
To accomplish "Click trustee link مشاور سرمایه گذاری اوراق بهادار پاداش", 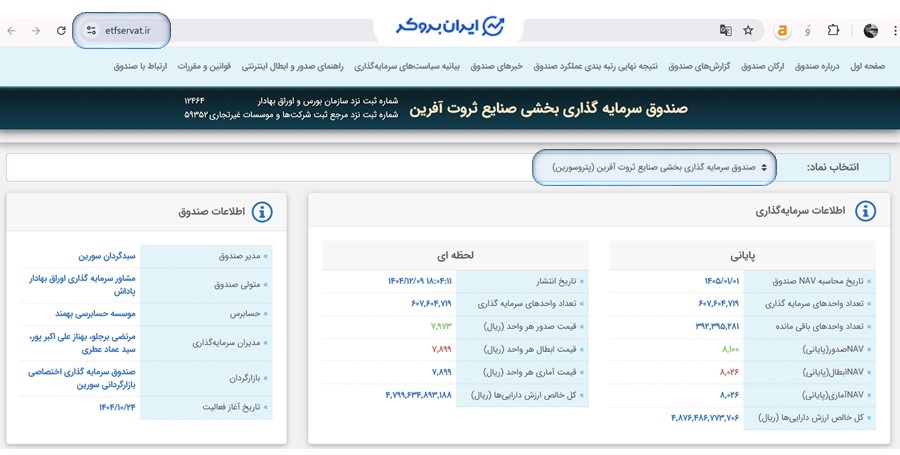I will pyautogui.click(x=82, y=285).
